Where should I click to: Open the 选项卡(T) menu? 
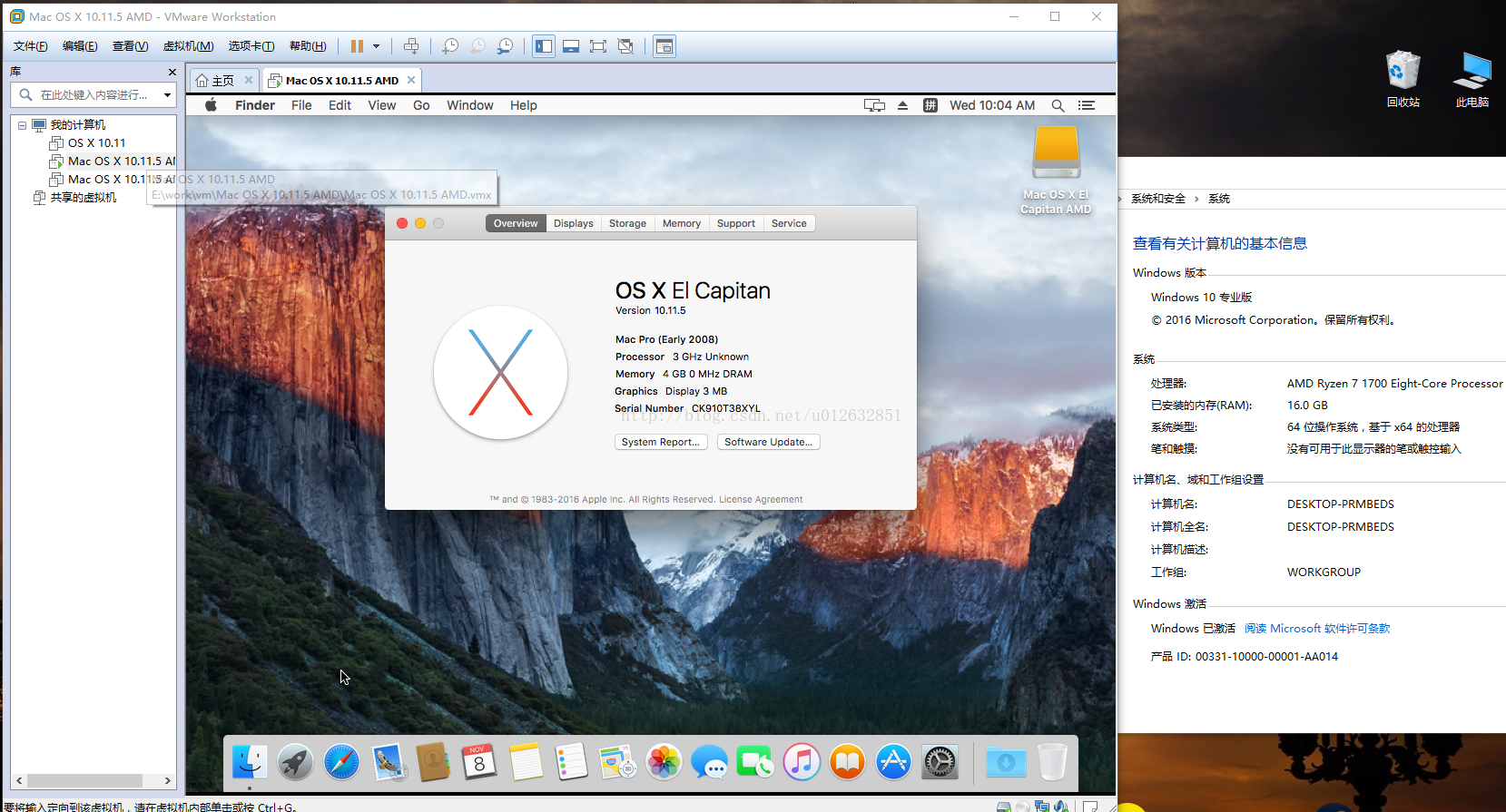(251, 46)
